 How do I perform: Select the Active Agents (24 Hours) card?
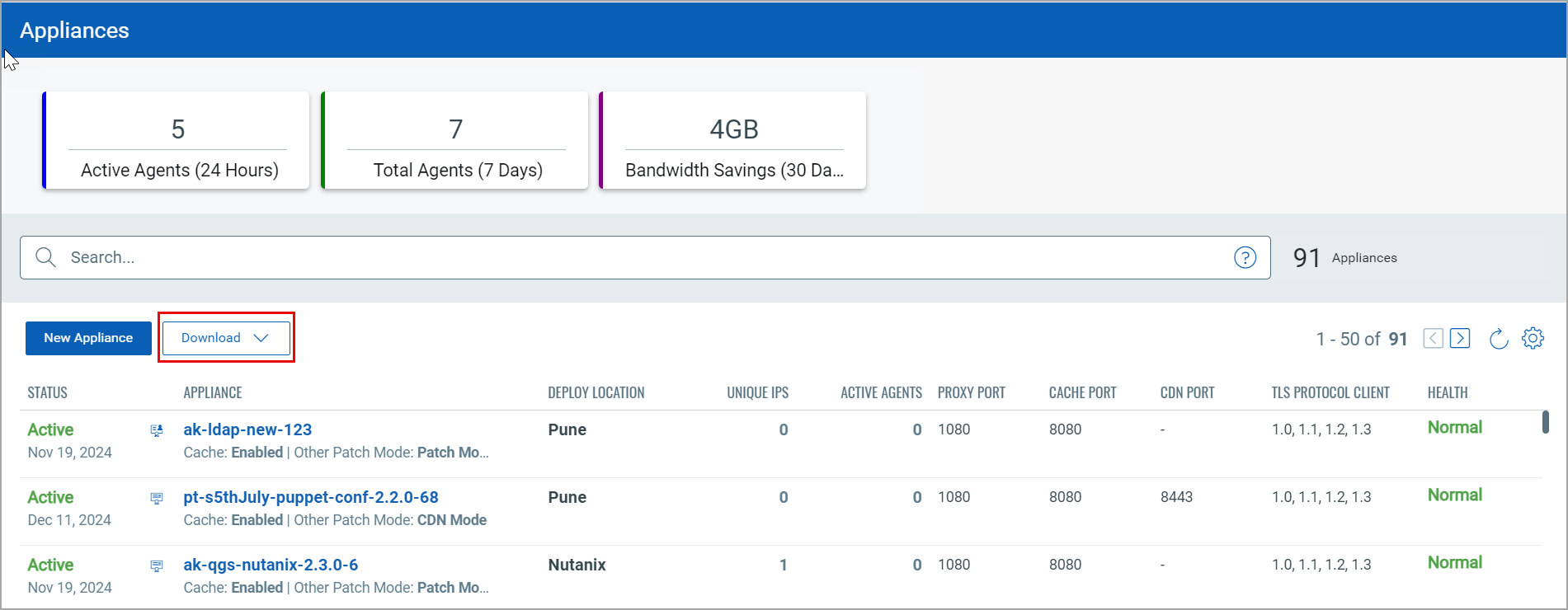pos(177,140)
